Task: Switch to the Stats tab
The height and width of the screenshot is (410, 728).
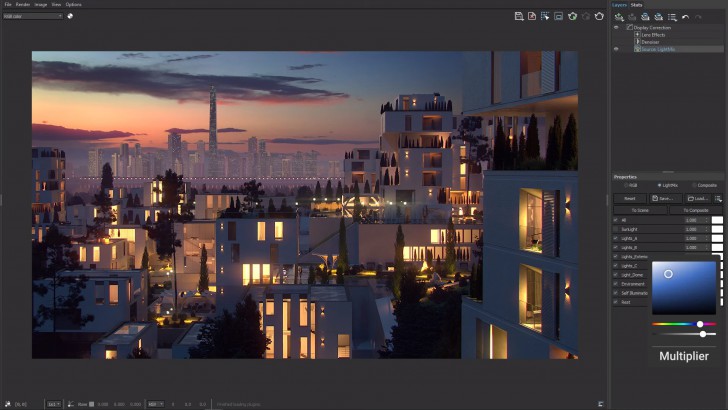Action: tap(636, 5)
